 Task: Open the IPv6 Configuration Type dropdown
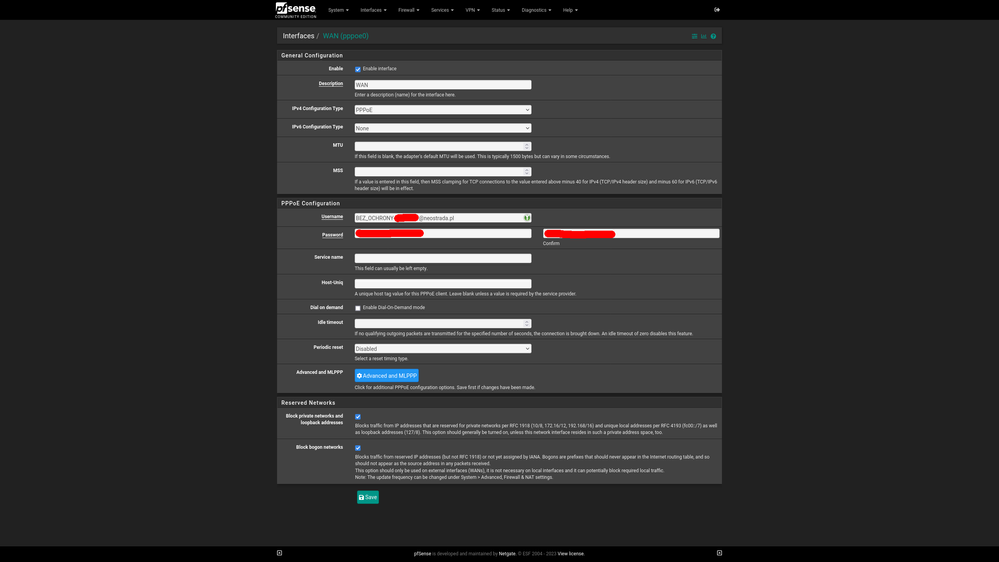pos(442,128)
